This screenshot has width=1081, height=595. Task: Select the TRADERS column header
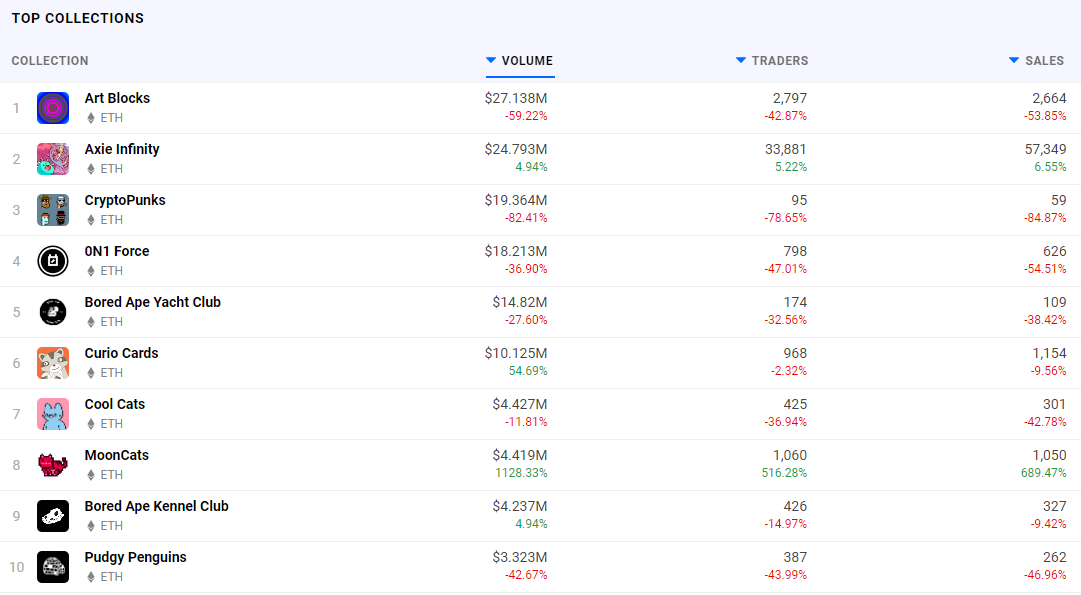point(780,61)
